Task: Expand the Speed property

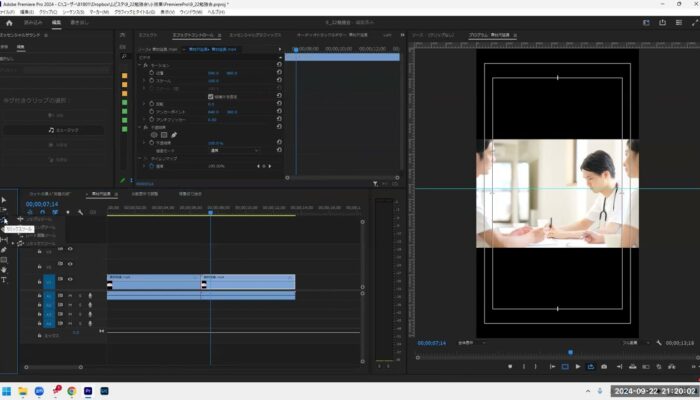Action: point(144,166)
